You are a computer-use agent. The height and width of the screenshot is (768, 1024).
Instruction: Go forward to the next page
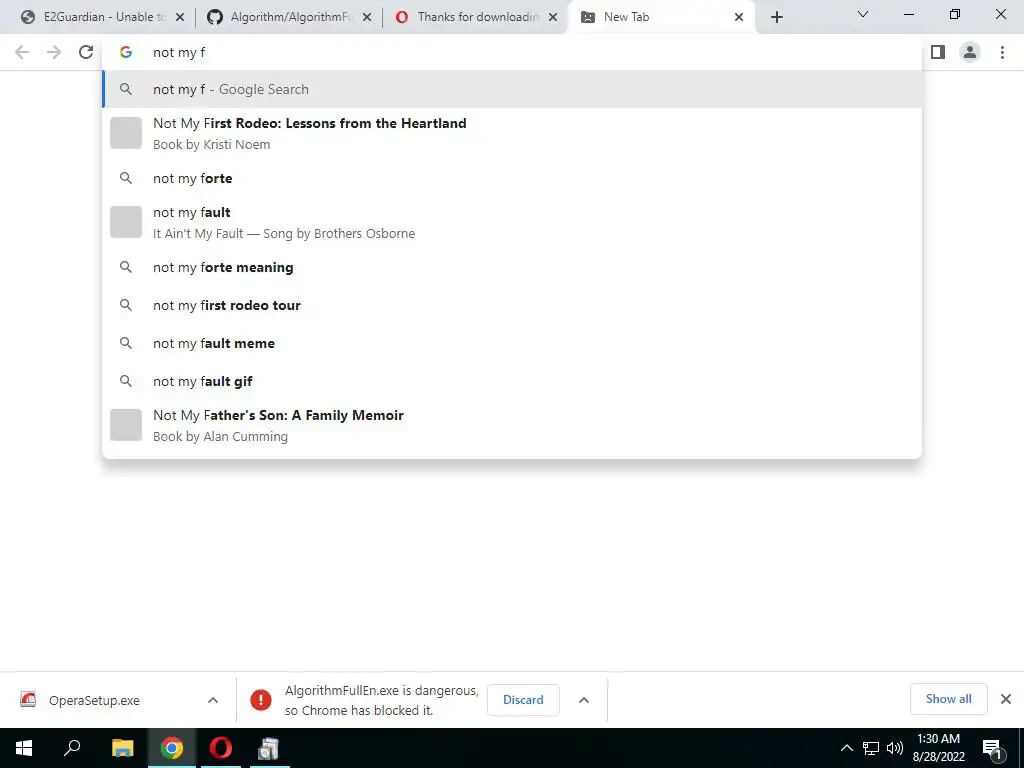click(54, 52)
